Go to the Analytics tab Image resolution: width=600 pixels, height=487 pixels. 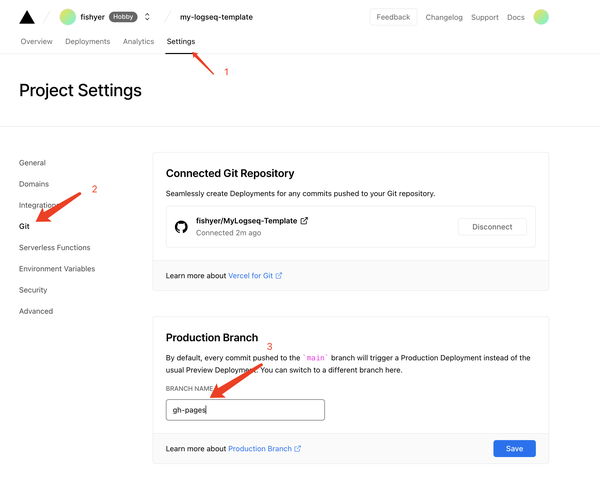[138, 42]
